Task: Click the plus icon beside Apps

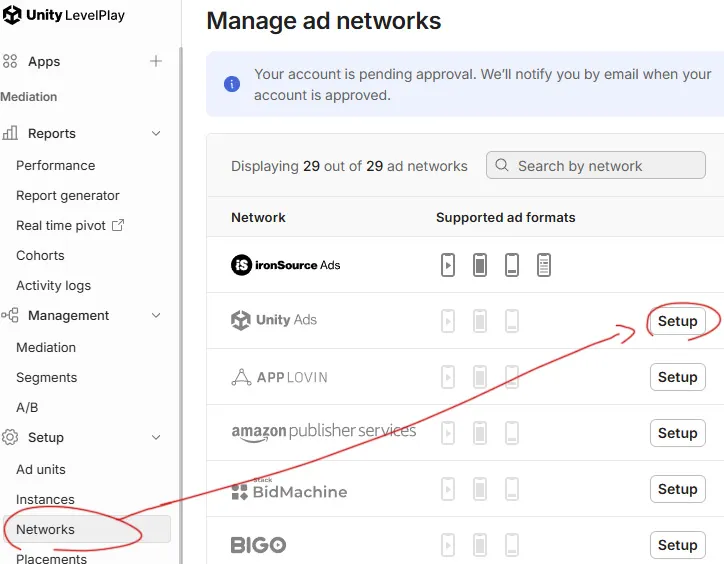Action: [x=156, y=61]
